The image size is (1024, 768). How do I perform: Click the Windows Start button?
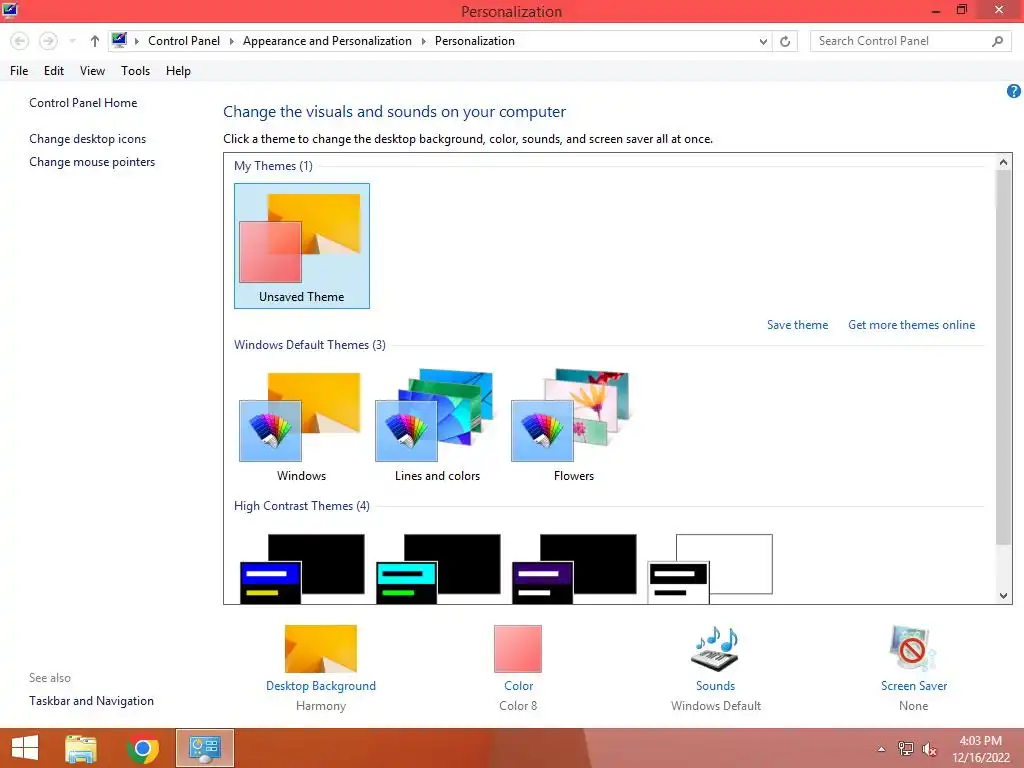tap(25, 748)
